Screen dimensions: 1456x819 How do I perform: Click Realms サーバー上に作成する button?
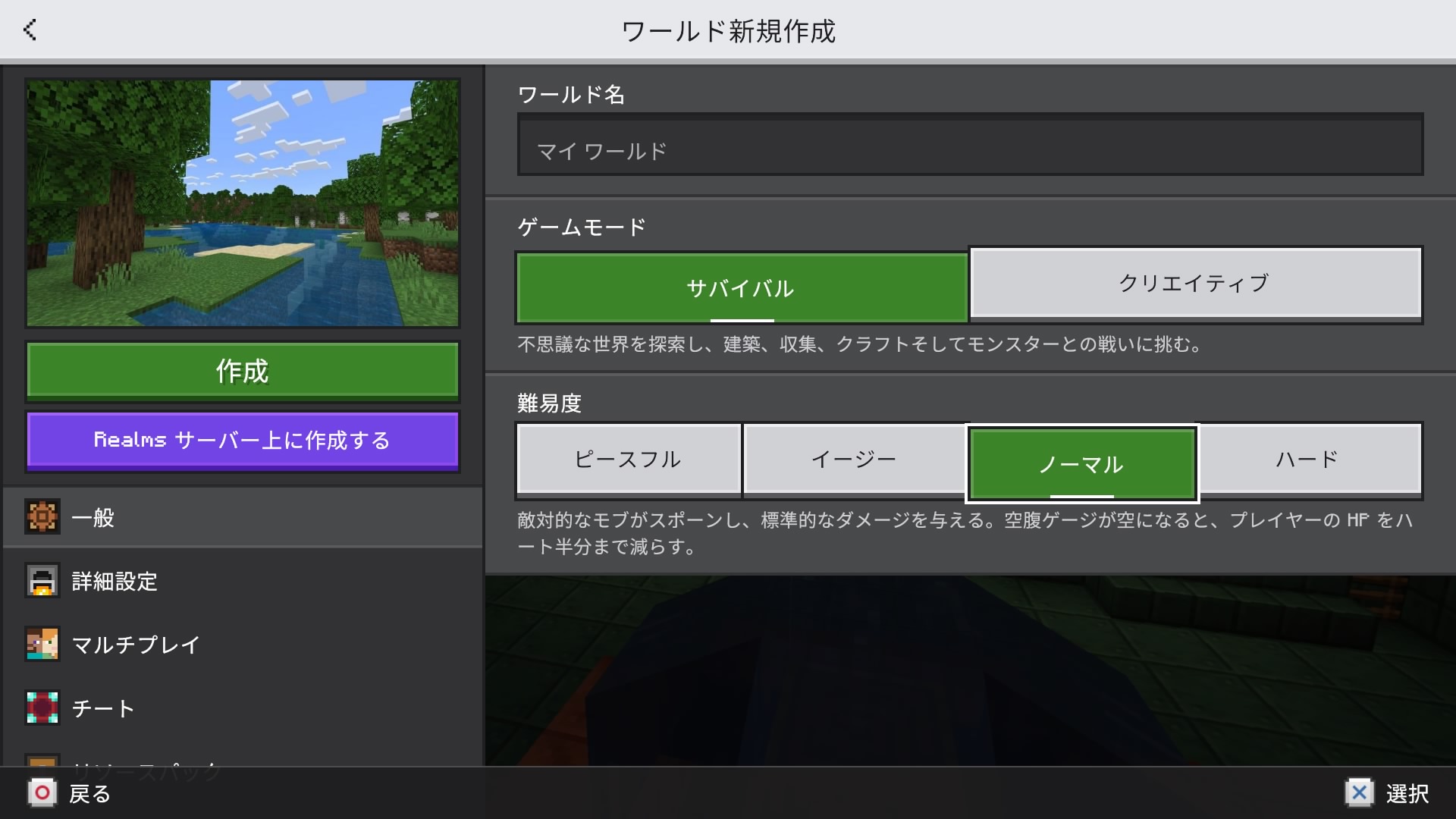(x=243, y=440)
